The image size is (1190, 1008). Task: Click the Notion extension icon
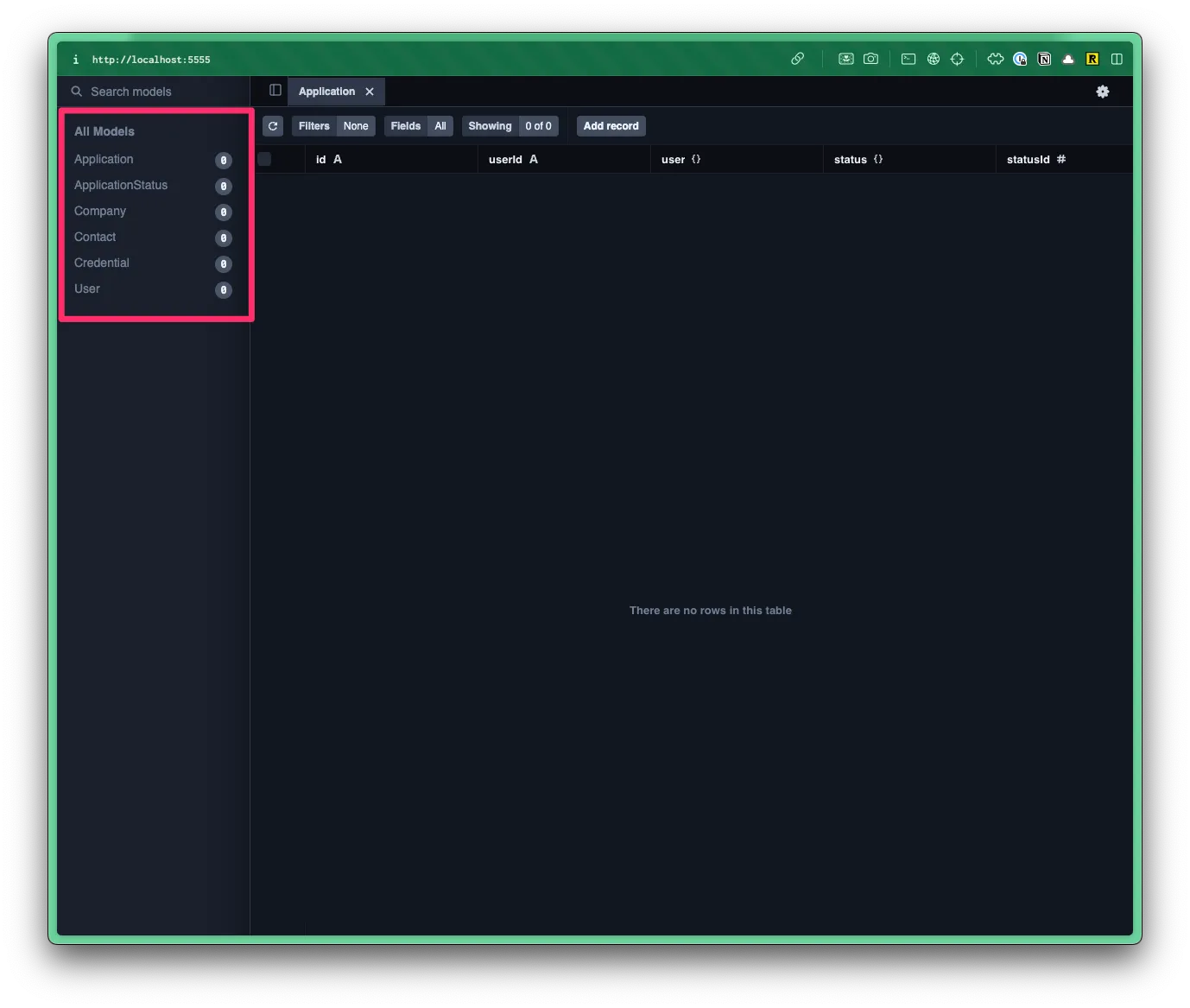(1044, 59)
